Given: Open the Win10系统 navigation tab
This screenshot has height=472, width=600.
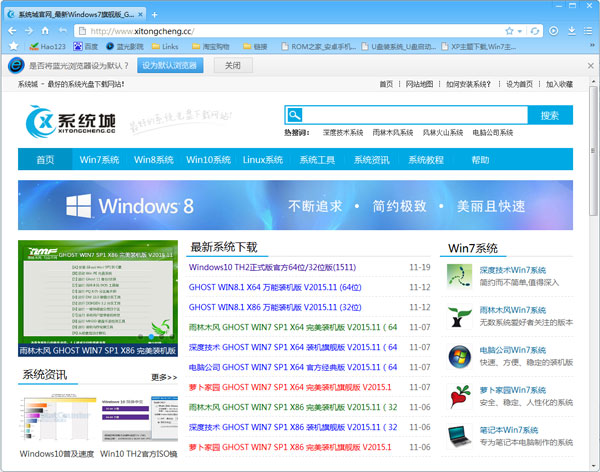Looking at the screenshot, I should pos(208,159).
